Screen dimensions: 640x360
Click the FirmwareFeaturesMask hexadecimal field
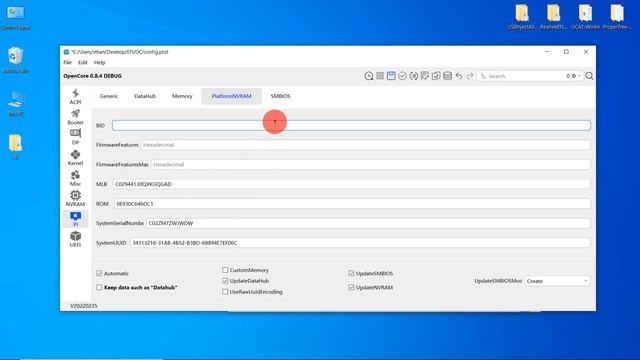370,164
